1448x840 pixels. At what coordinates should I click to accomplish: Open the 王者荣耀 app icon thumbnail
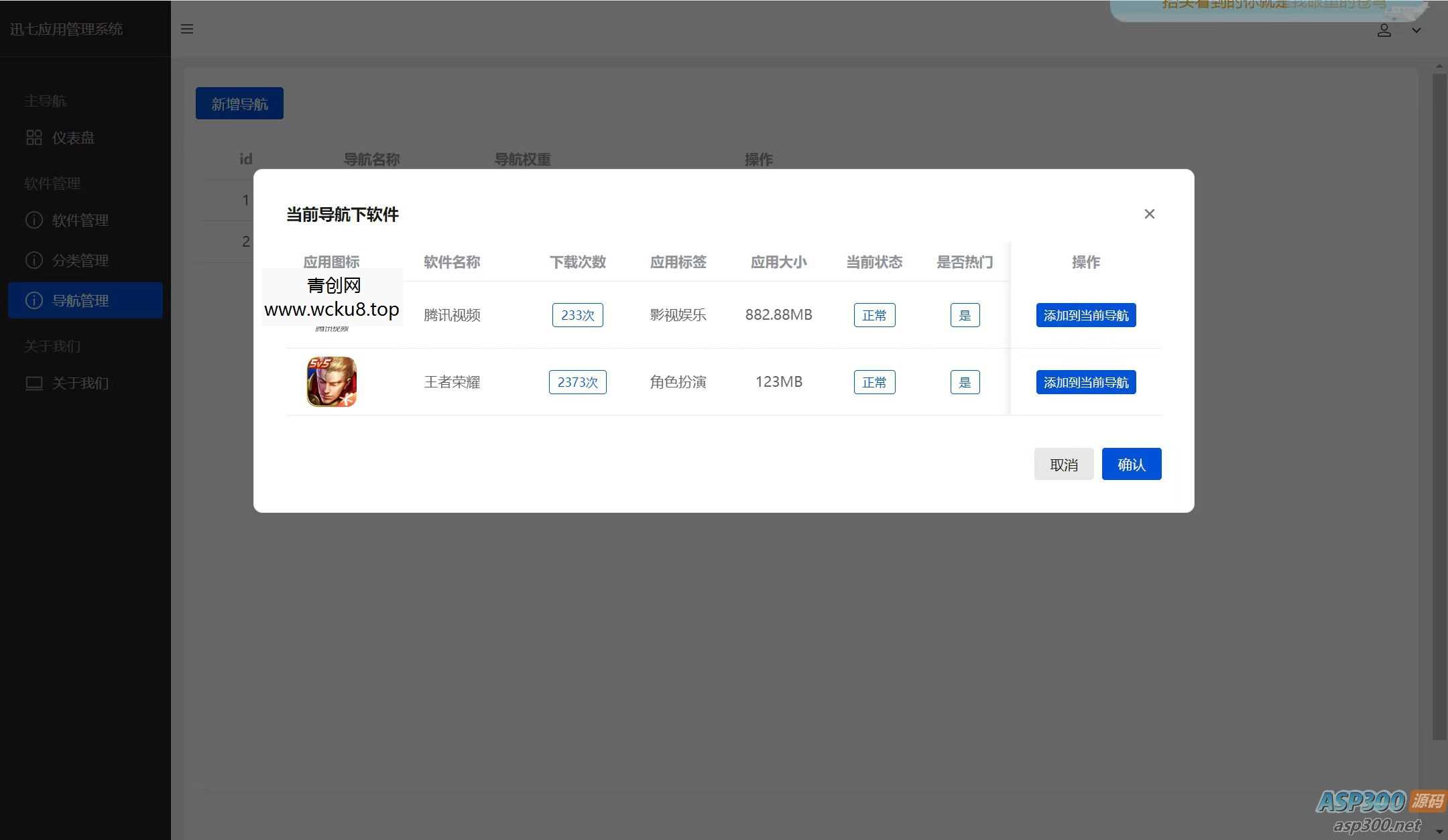click(x=331, y=381)
